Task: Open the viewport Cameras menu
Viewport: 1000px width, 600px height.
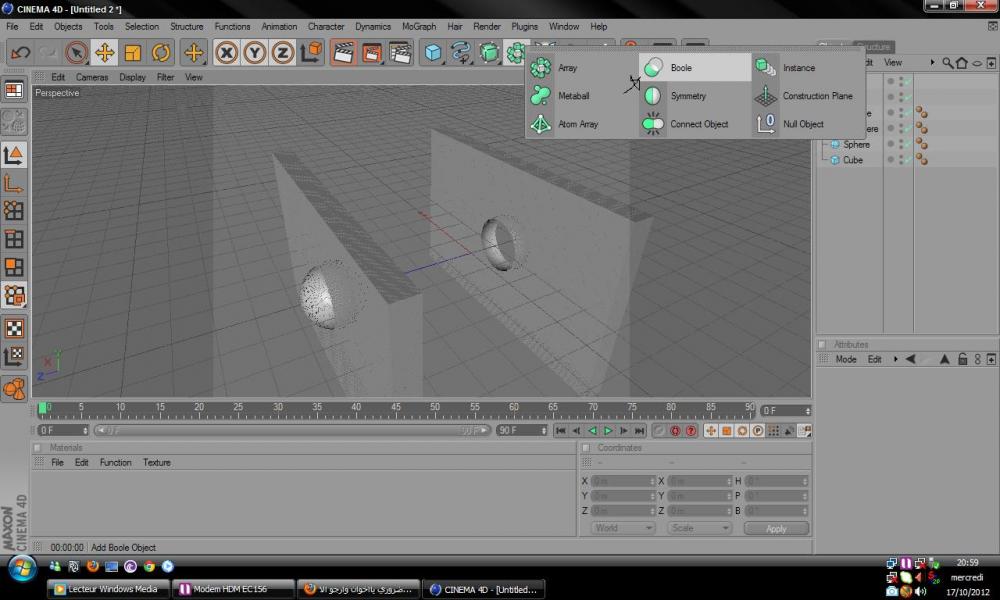Action: pos(92,77)
